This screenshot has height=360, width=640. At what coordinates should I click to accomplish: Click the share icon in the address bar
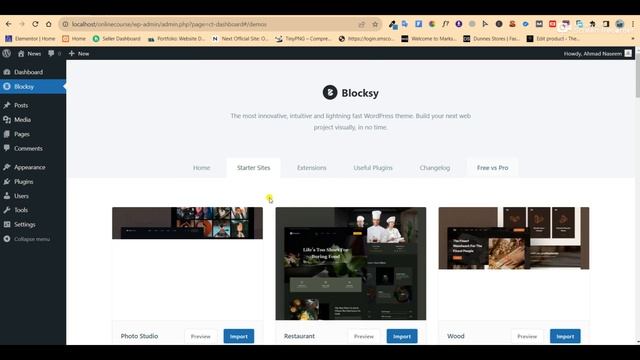point(362,24)
